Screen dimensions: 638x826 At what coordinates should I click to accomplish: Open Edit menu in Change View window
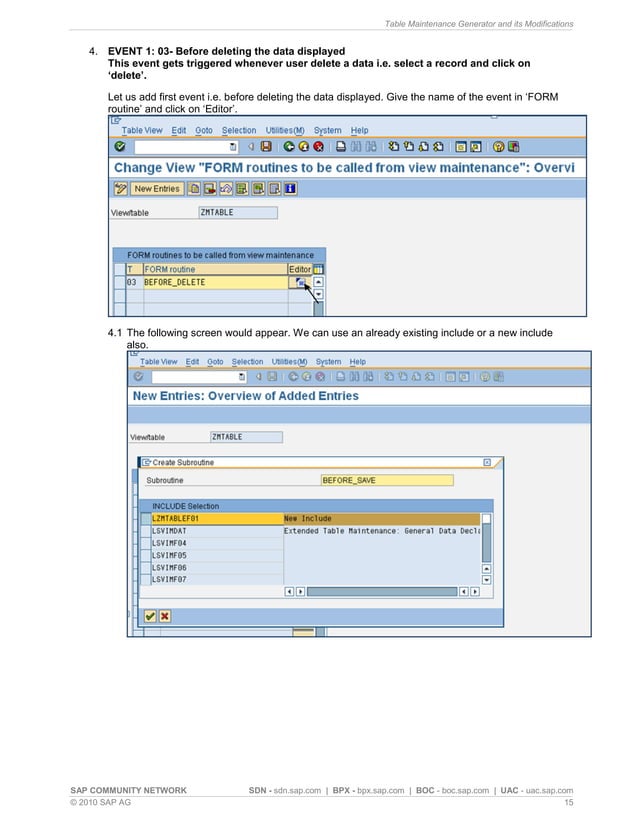point(179,130)
